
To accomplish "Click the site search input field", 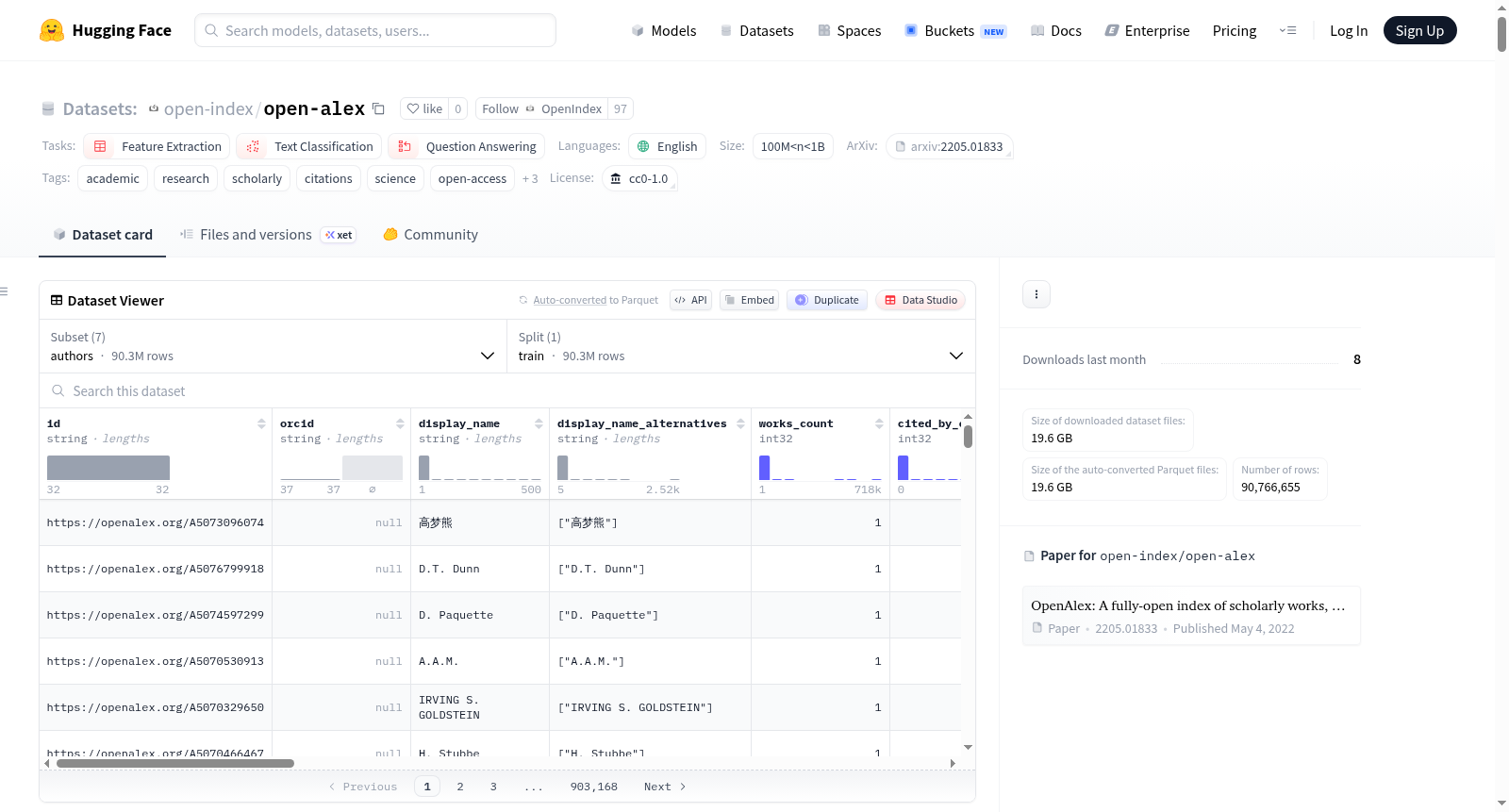I will click(375, 30).
